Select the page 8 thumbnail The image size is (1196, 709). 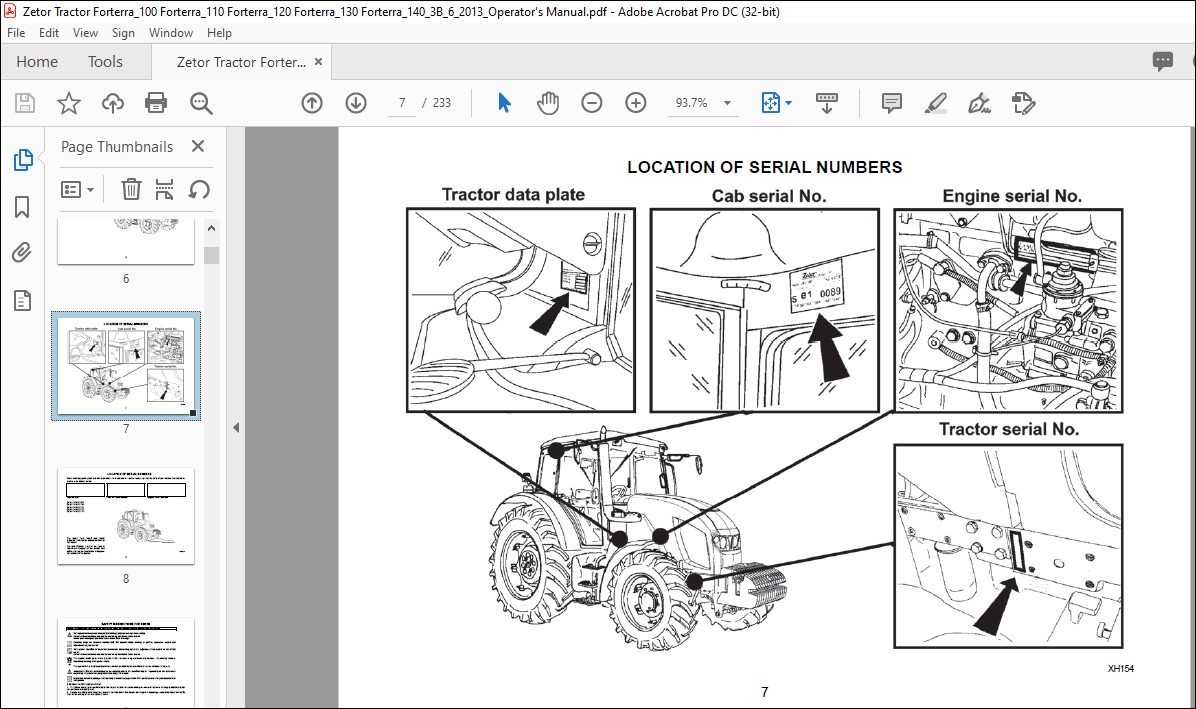pyautogui.click(x=126, y=516)
